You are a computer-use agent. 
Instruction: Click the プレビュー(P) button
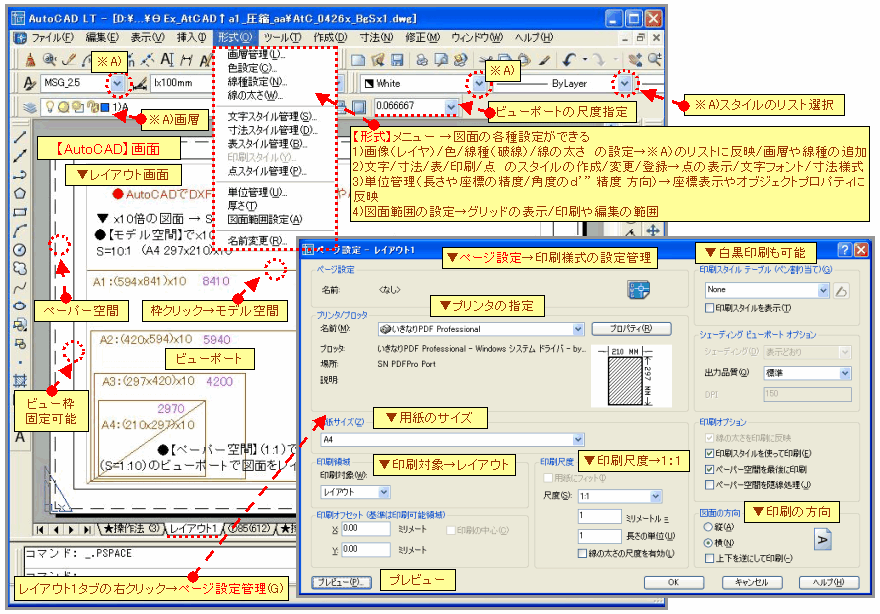click(340, 582)
